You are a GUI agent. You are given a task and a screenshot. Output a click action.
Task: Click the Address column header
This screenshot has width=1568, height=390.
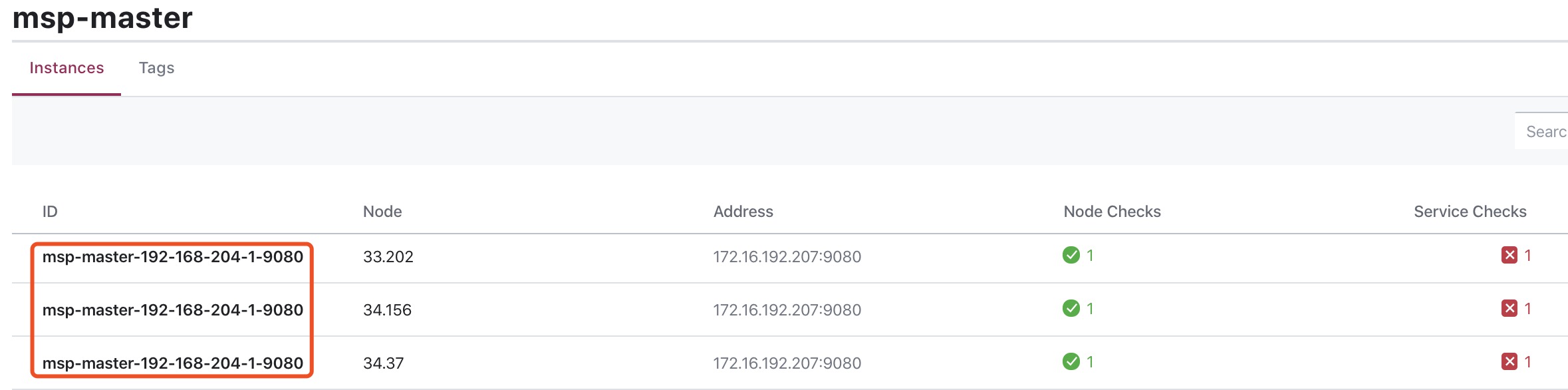[743, 211]
